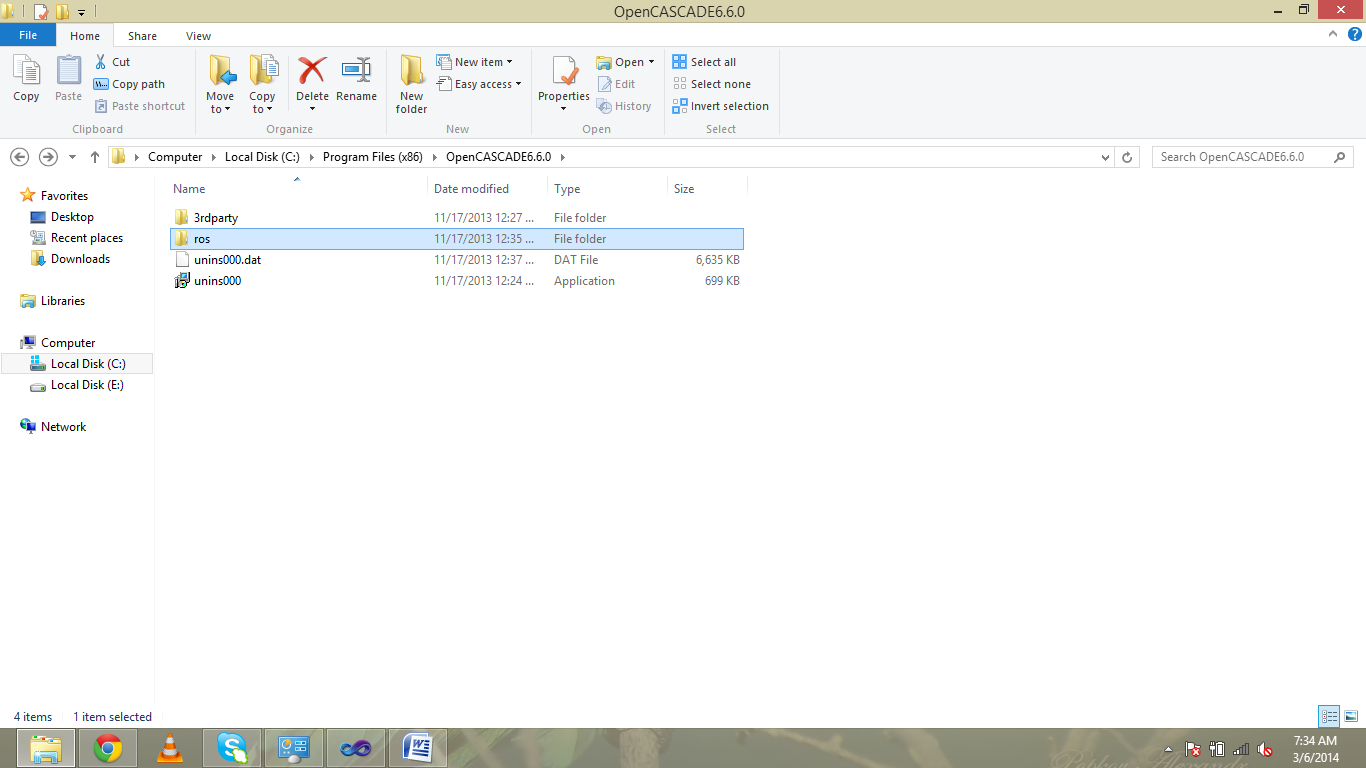Open the New item dropdown

475,62
